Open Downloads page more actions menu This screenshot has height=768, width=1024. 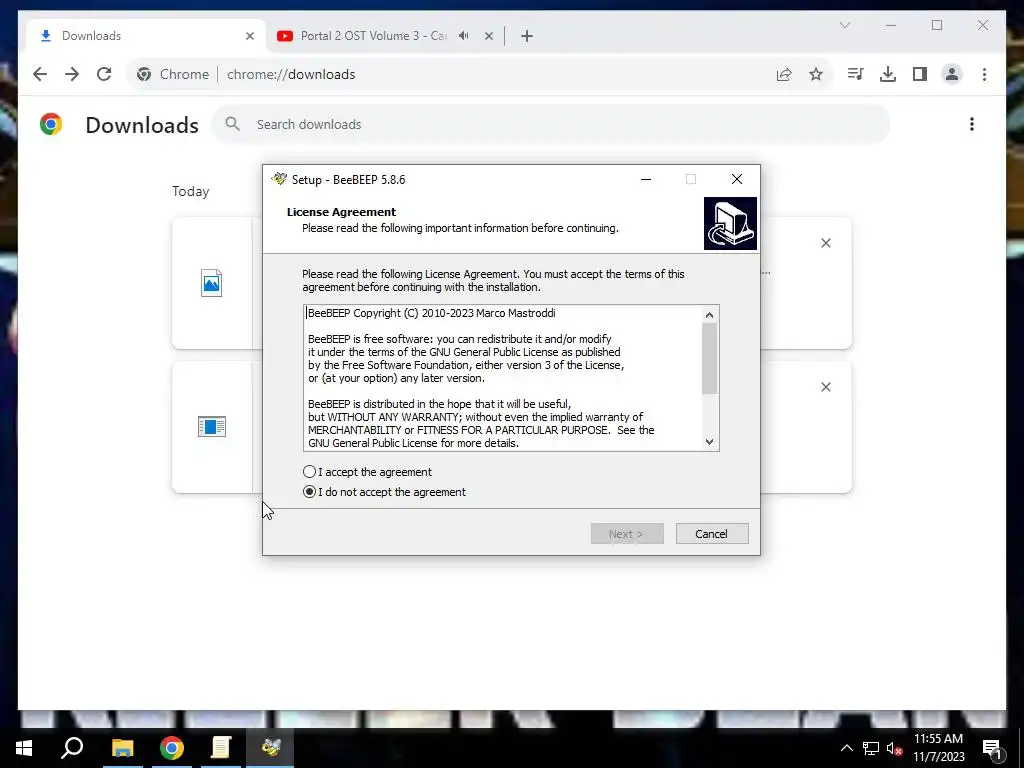(972, 124)
